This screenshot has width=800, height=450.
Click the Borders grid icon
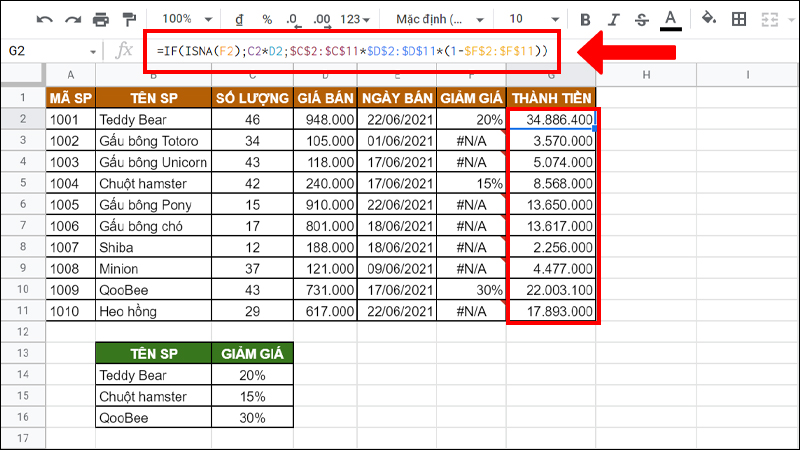(x=739, y=19)
